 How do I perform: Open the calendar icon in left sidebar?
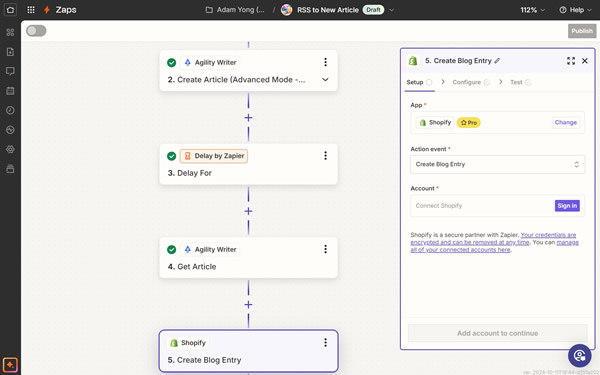pyautogui.click(x=10, y=91)
